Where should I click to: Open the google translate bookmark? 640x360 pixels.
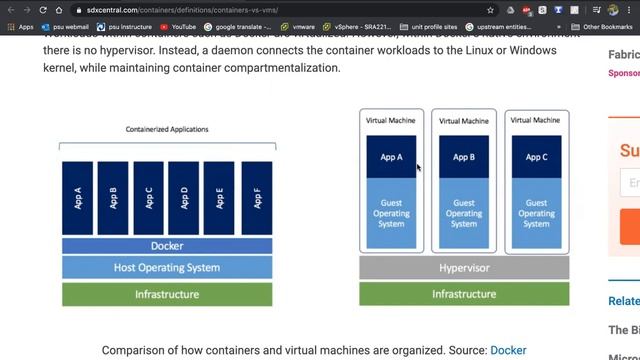(x=238, y=27)
